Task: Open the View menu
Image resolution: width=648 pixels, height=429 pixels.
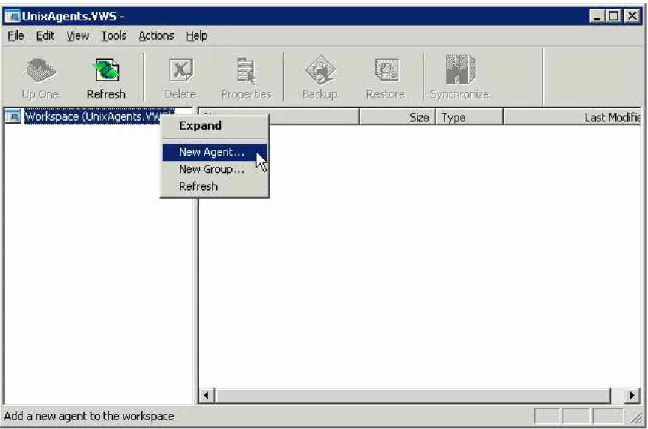Action: (x=78, y=36)
